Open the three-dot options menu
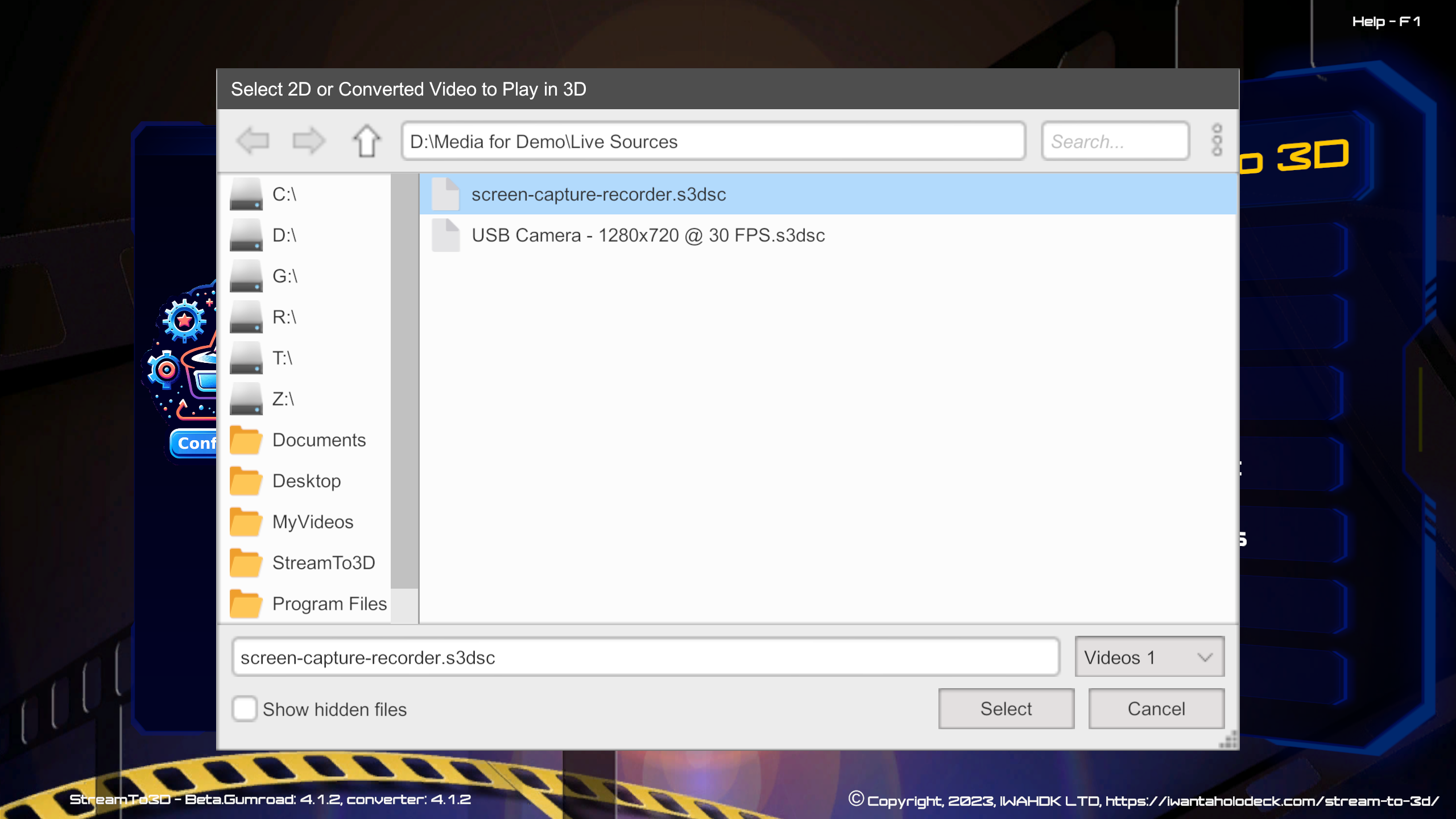The height and width of the screenshot is (819, 1456). 1217,140
